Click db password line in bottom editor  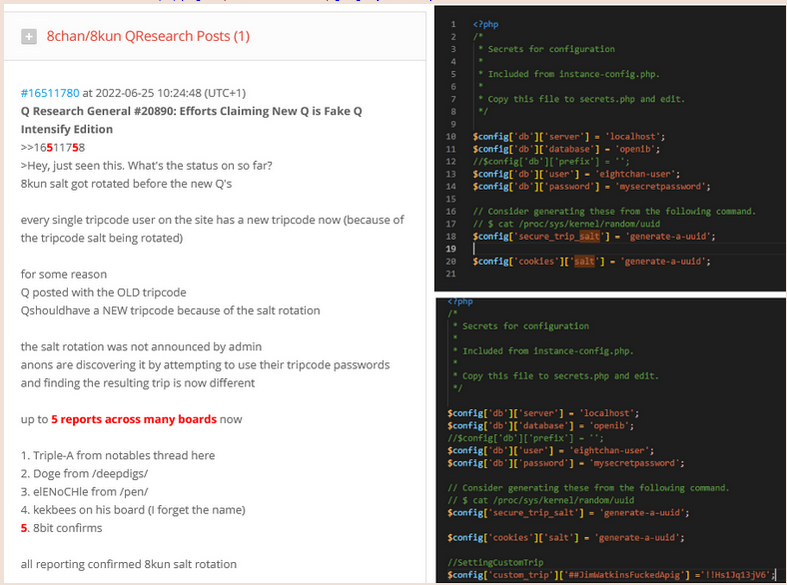coord(566,463)
